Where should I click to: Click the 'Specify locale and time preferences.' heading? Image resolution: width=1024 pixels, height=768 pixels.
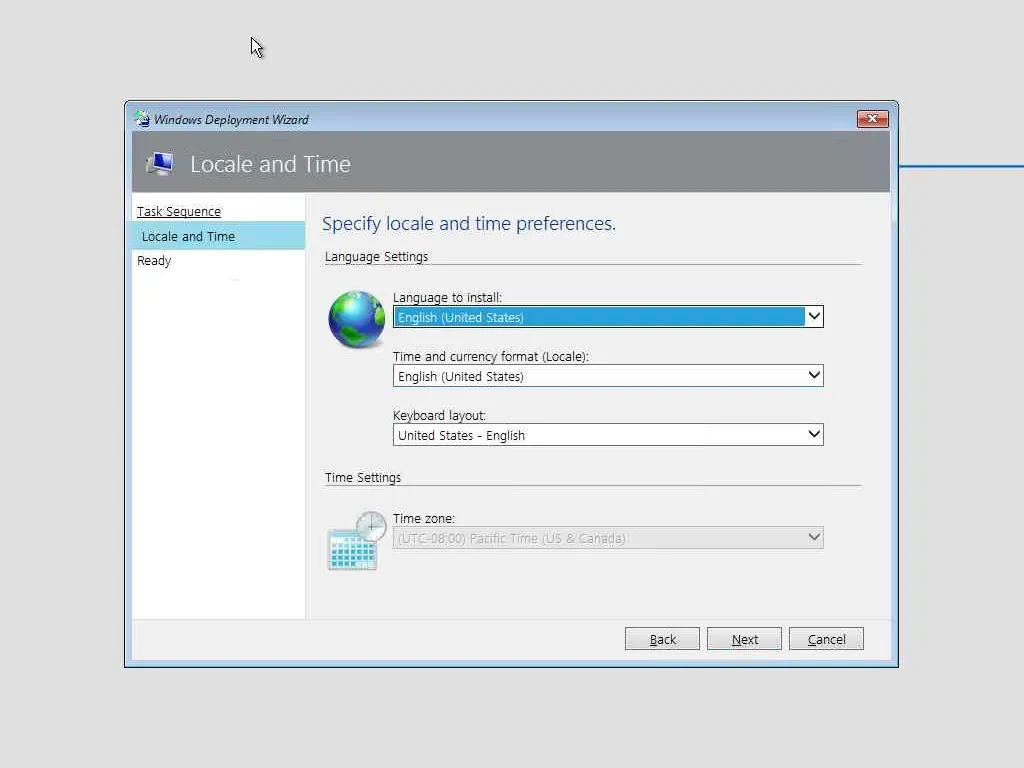coord(469,223)
